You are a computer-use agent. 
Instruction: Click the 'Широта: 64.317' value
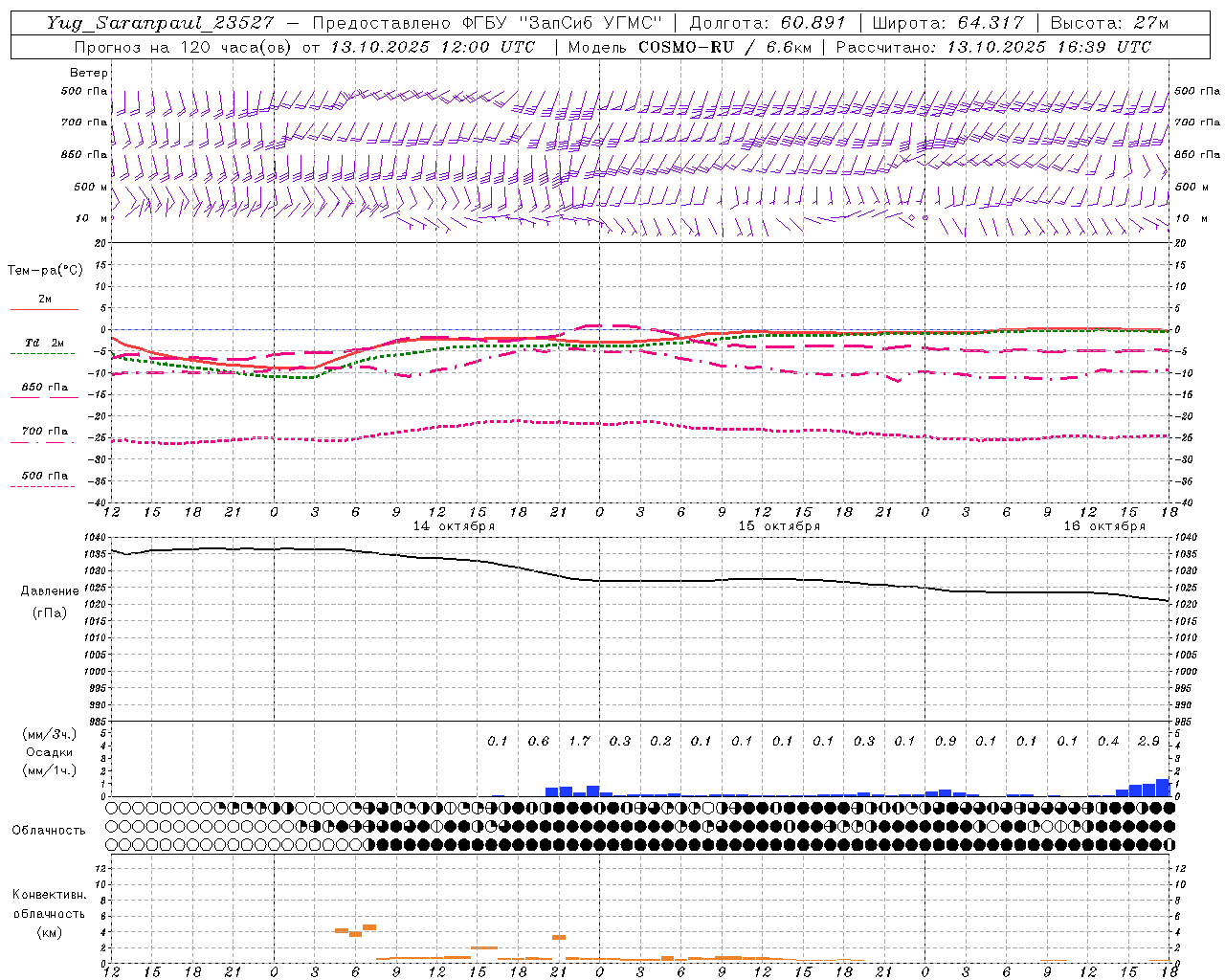947,23
